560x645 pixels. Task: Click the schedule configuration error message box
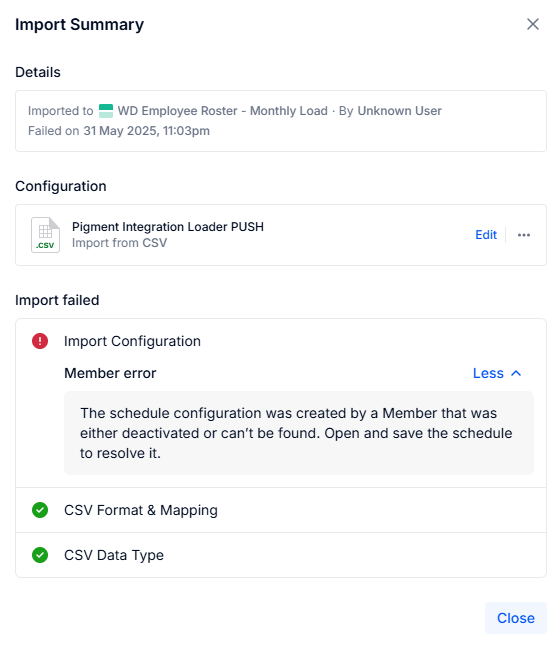pyautogui.click(x=299, y=433)
